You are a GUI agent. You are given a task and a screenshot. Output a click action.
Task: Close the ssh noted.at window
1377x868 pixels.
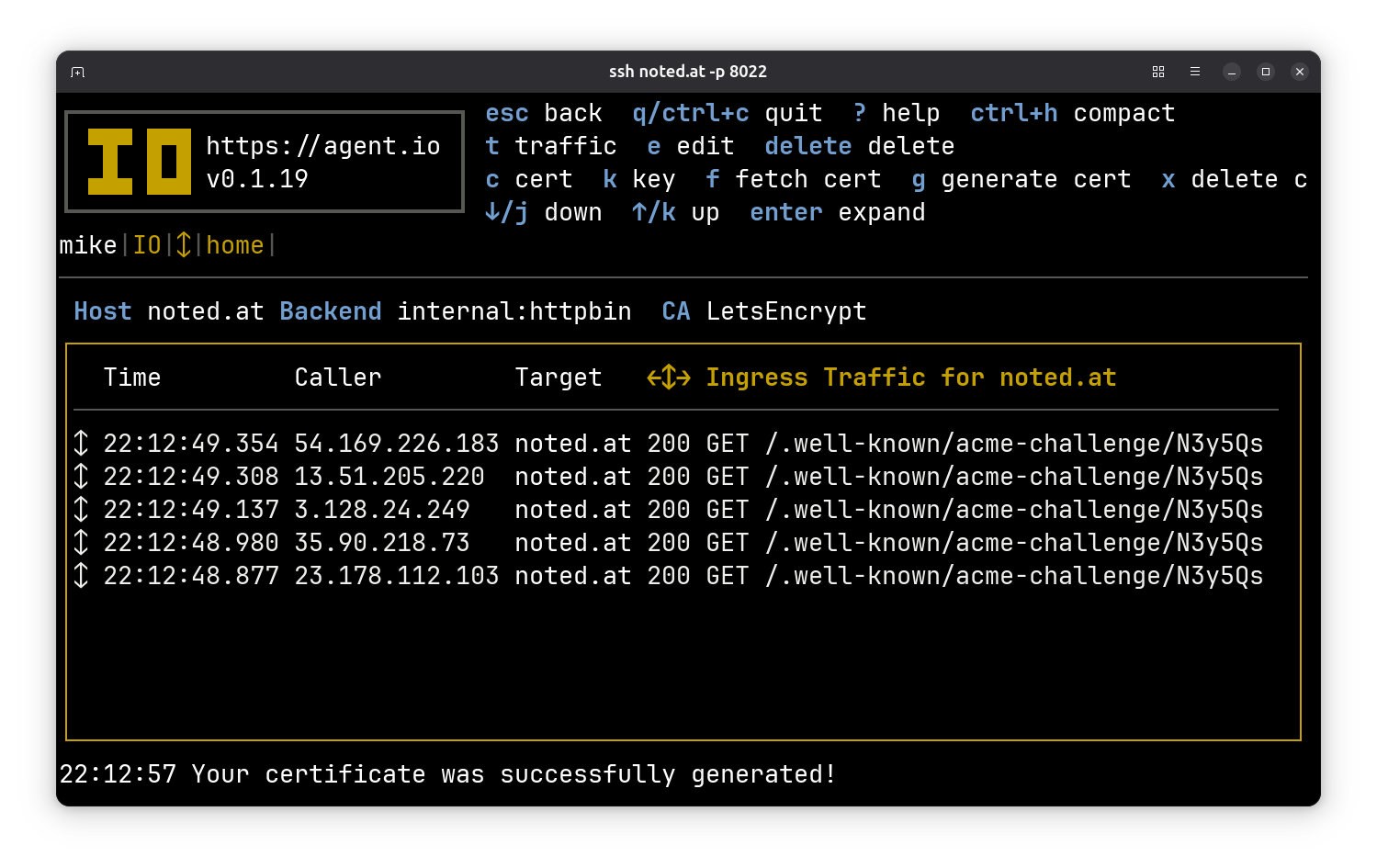(x=1300, y=72)
